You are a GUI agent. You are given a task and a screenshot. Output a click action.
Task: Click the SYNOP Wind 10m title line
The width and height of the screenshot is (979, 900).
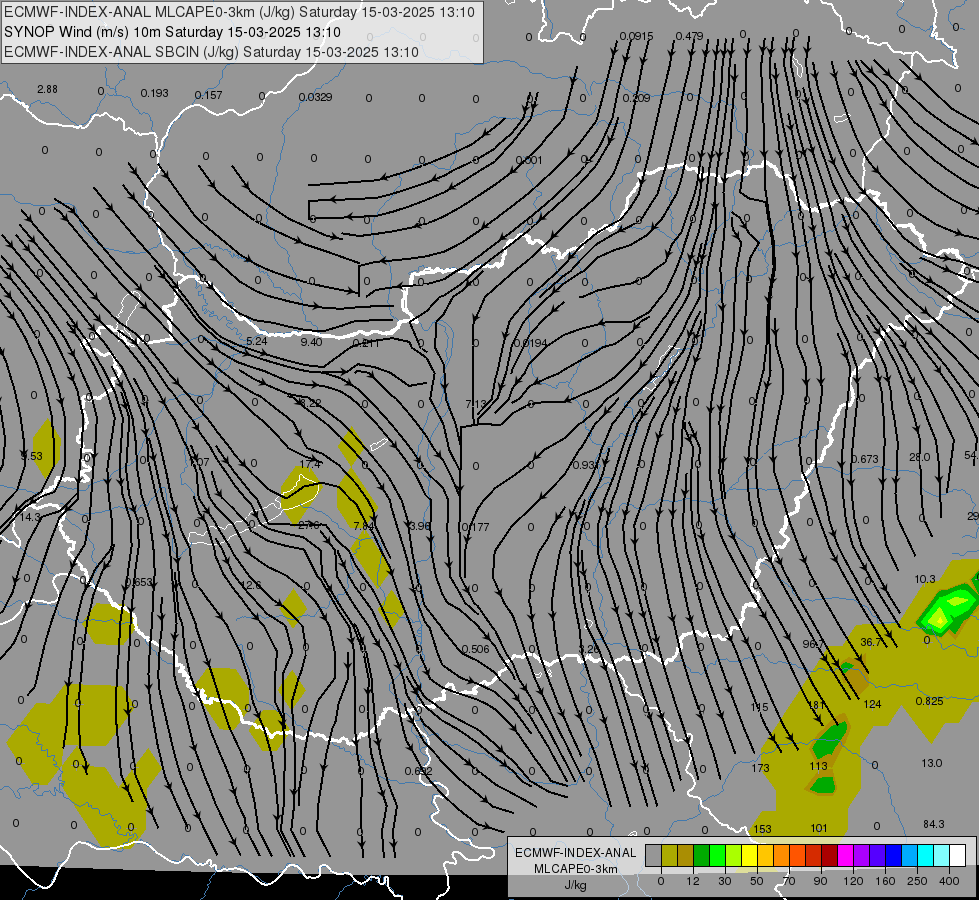(172, 32)
